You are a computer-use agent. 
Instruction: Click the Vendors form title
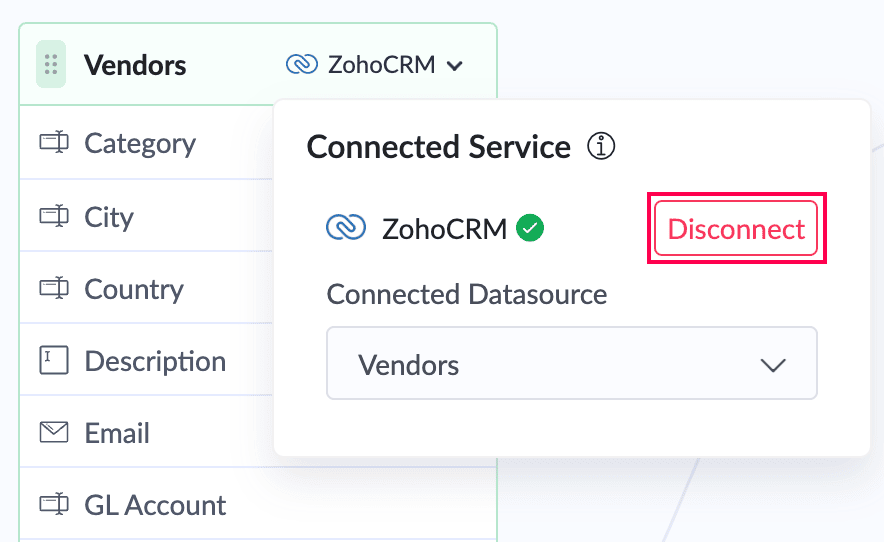pyautogui.click(x=135, y=65)
